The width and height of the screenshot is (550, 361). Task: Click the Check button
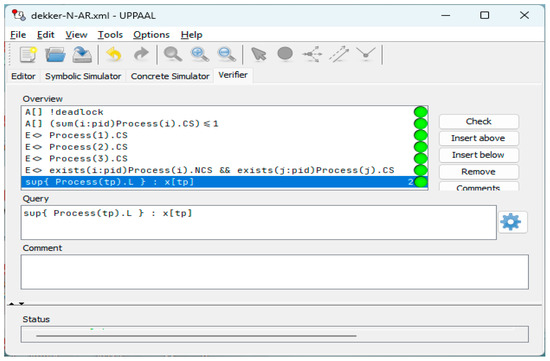pos(478,121)
